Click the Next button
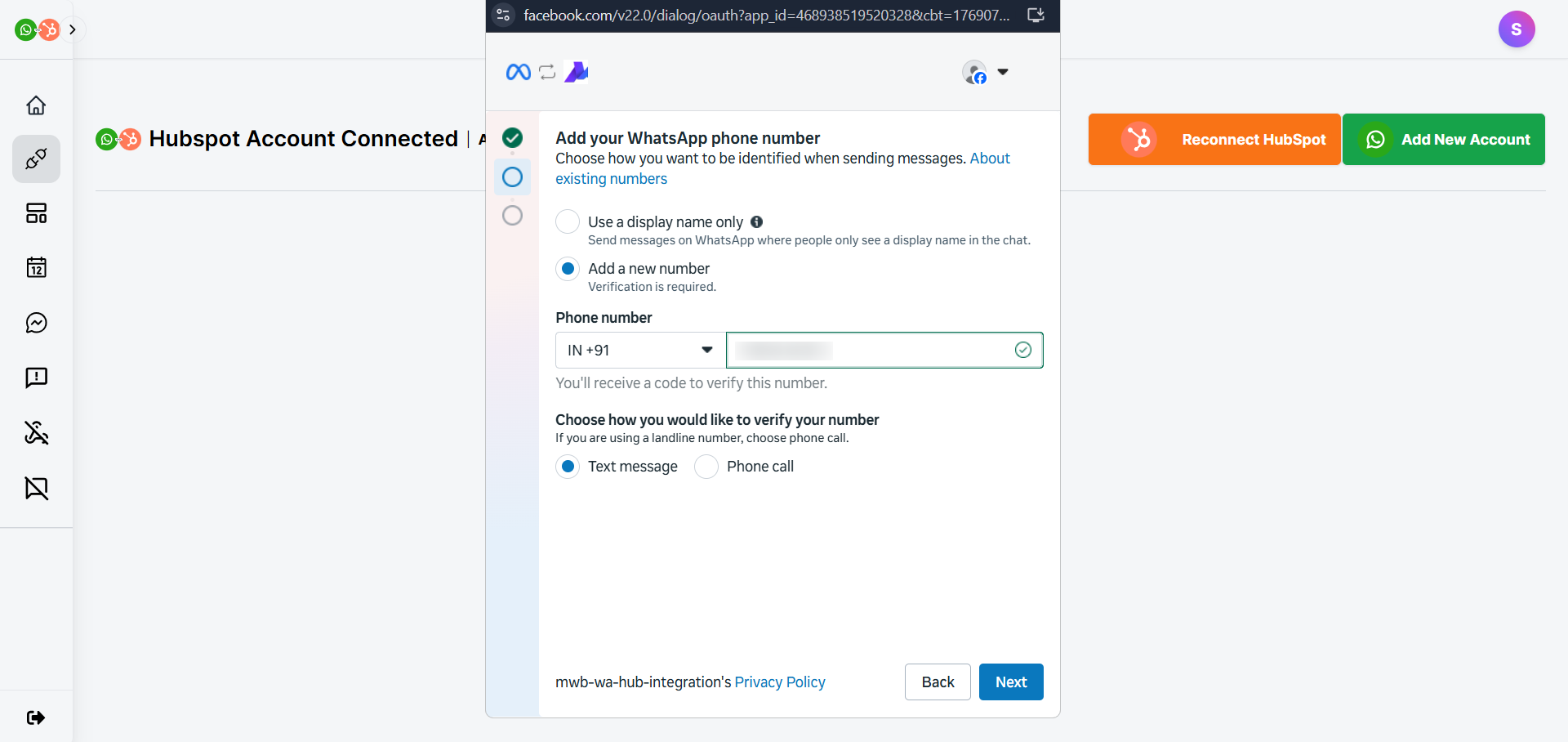 coord(1010,682)
